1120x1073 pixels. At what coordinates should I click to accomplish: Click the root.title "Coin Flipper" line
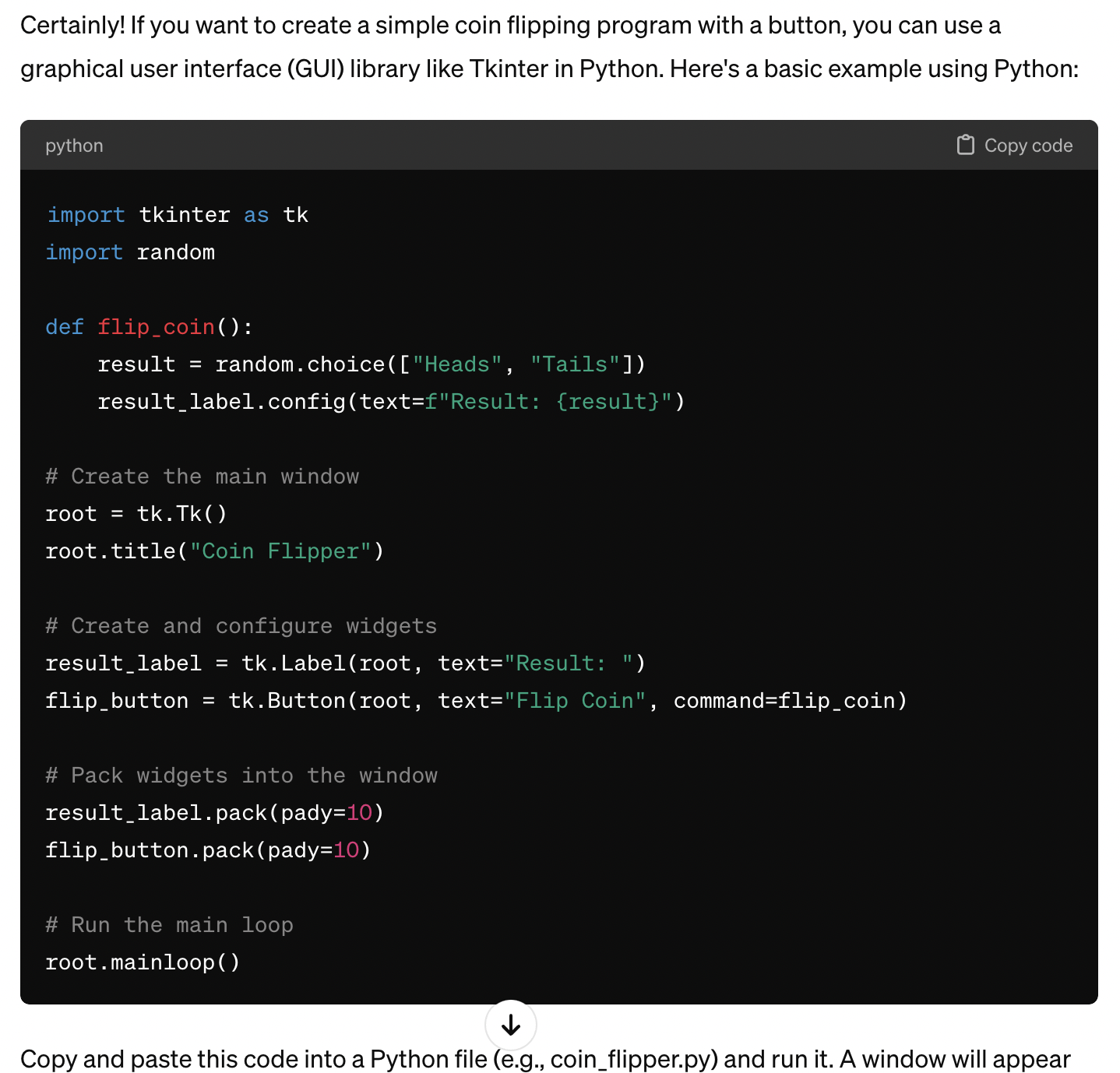[215, 551]
